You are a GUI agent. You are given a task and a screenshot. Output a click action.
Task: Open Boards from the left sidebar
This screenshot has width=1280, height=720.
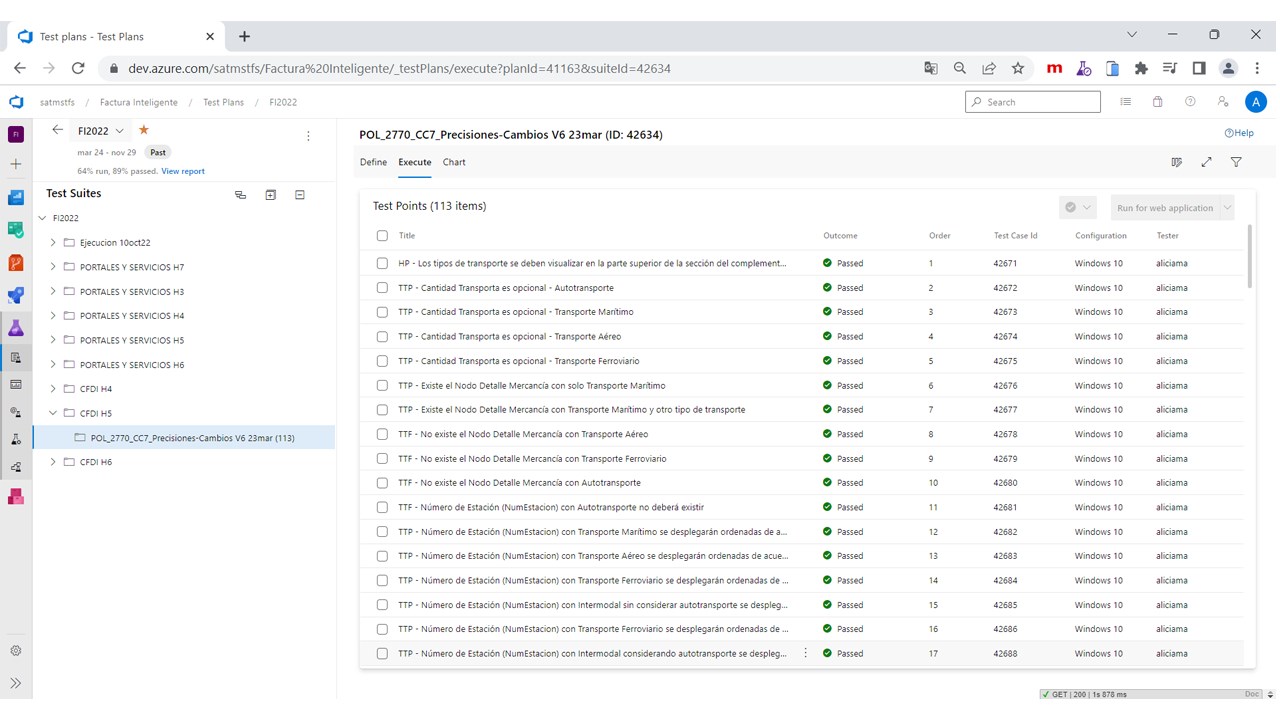16,230
